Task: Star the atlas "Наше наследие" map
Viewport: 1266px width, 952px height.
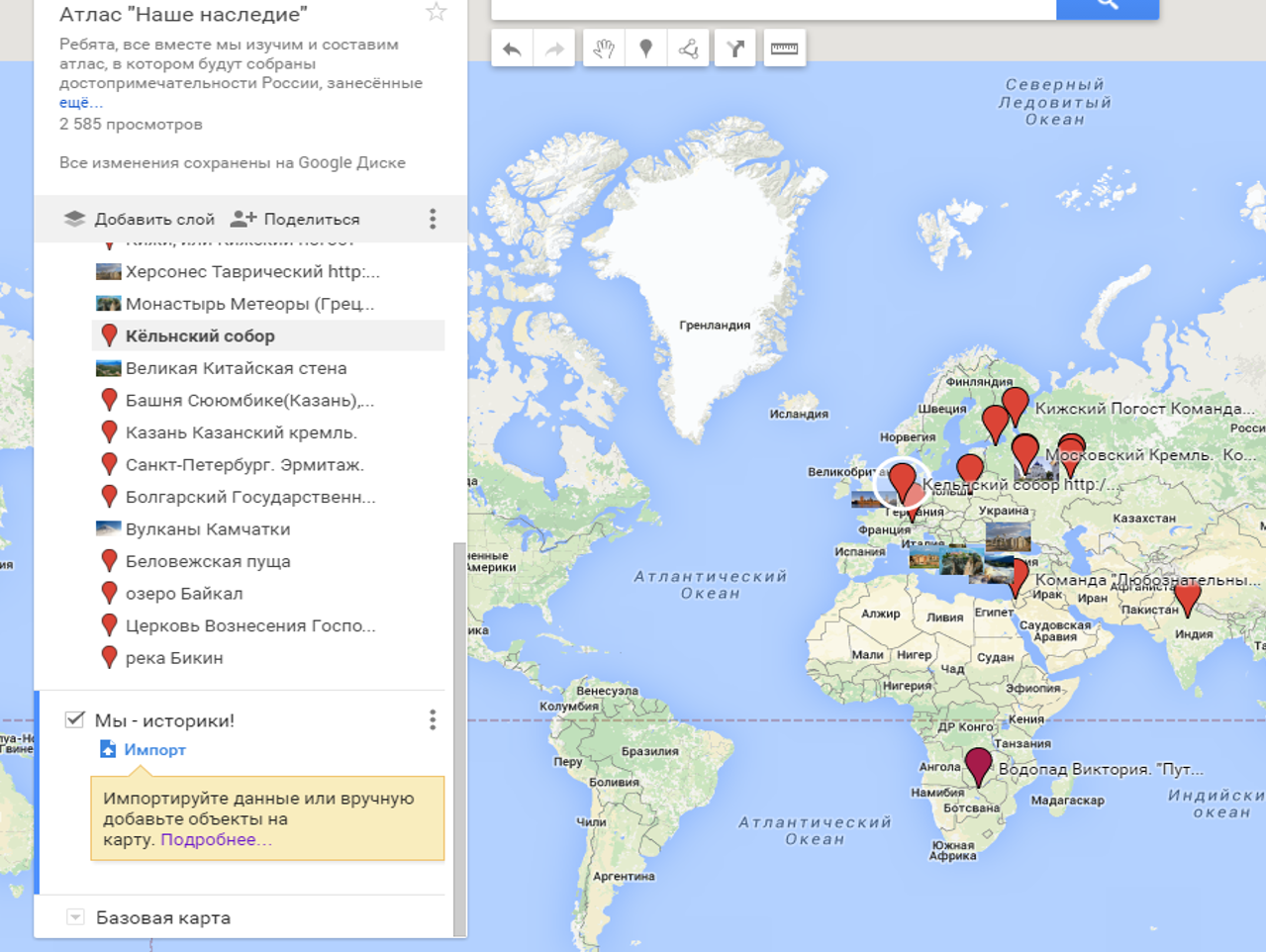Action: 436,13
